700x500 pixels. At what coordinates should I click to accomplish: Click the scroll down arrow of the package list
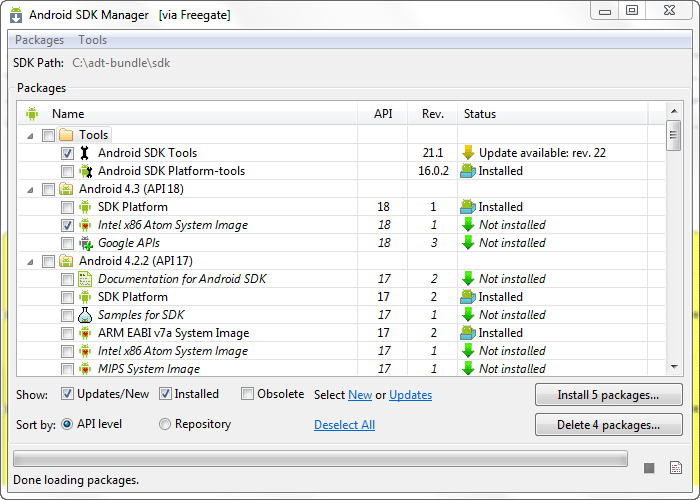click(674, 367)
